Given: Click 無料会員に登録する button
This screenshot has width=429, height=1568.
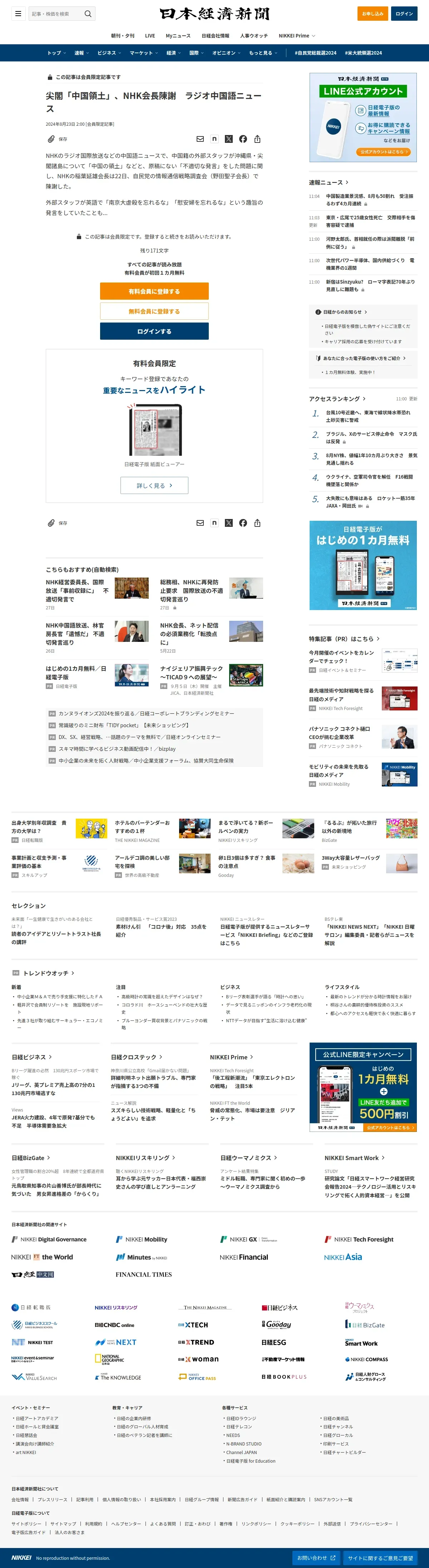Looking at the screenshot, I should [154, 311].
